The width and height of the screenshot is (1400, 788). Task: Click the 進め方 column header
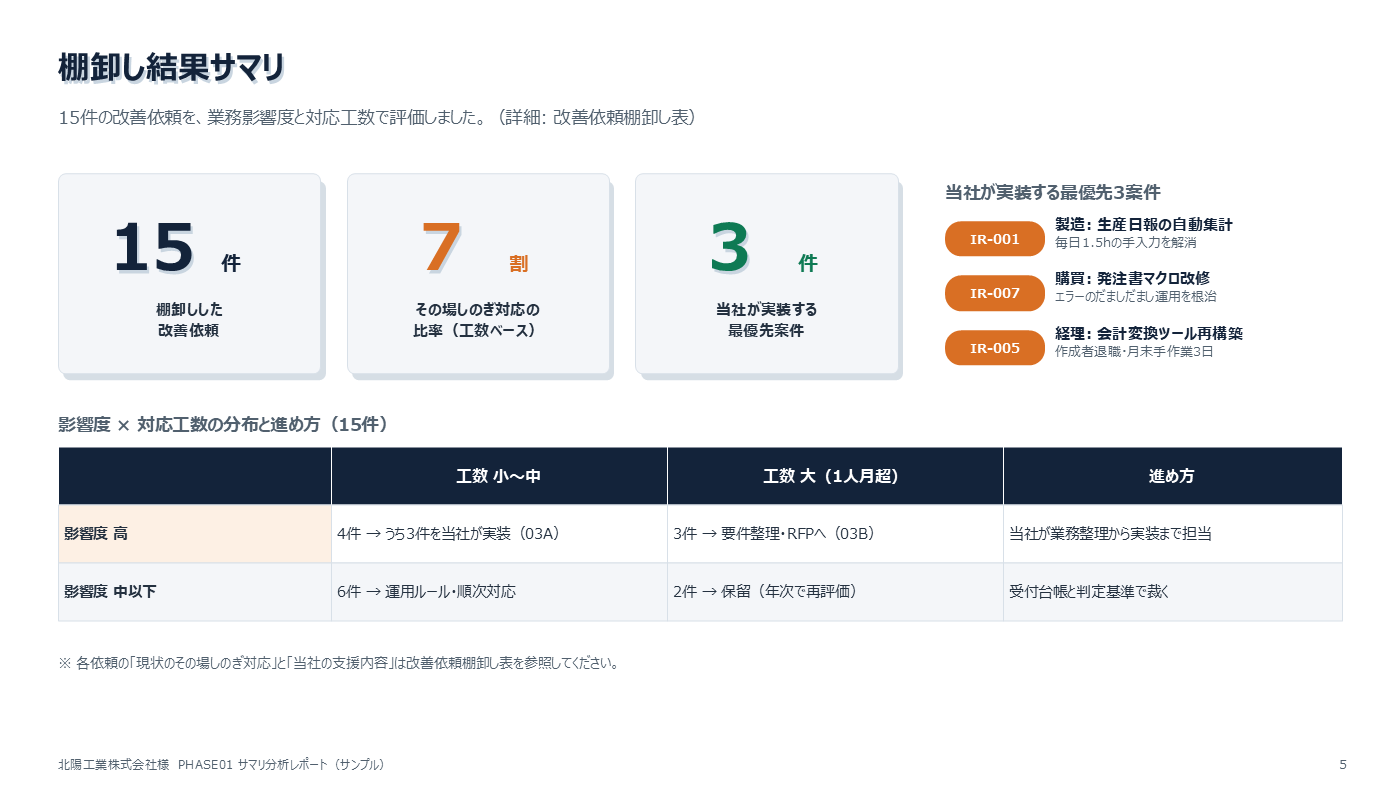[1173, 476]
